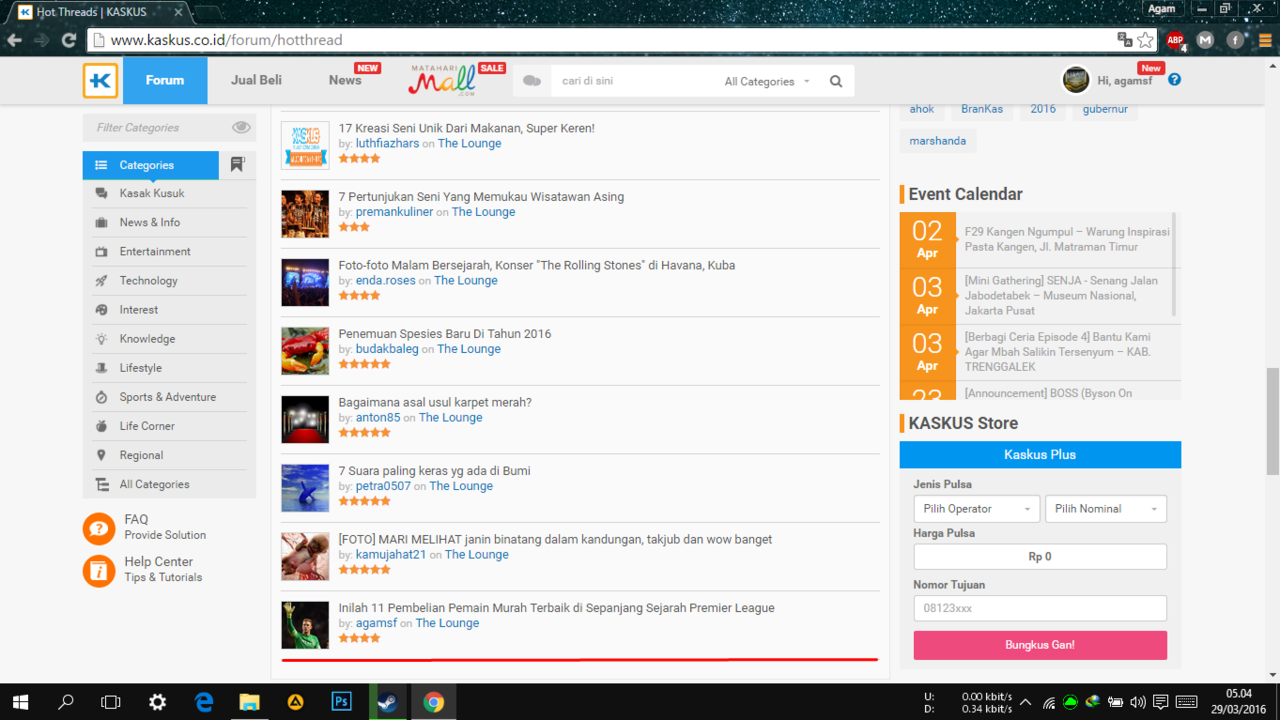
Task: Open the Kasak Kusuk category
Action: coord(152,193)
